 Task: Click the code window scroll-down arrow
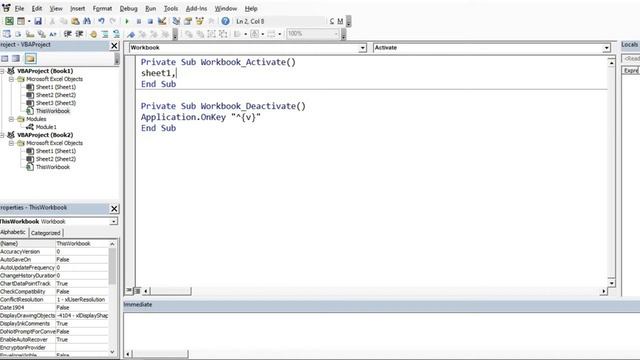click(x=611, y=283)
